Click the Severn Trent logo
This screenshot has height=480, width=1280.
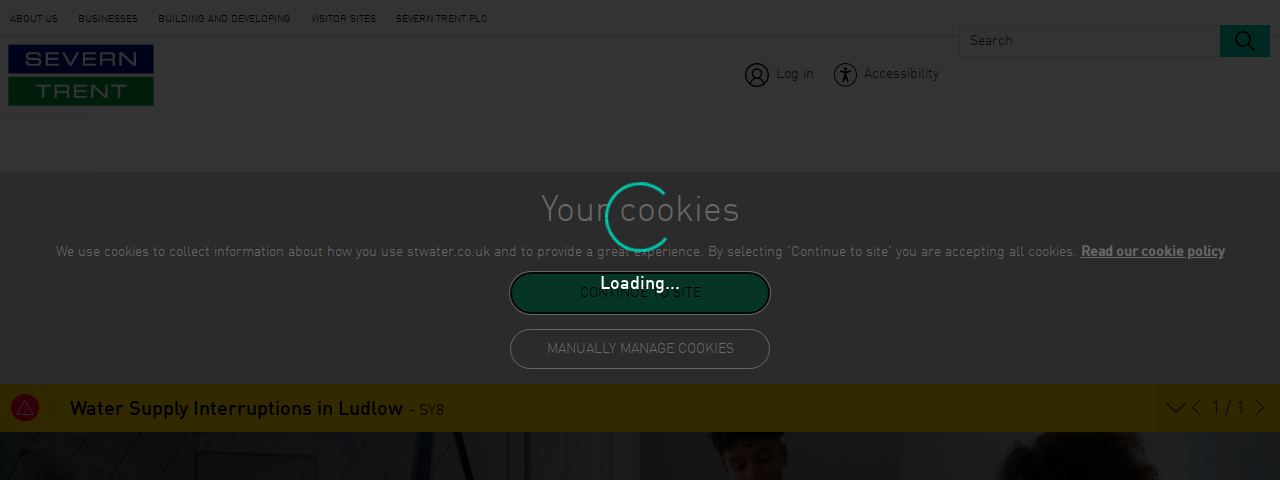[81, 75]
